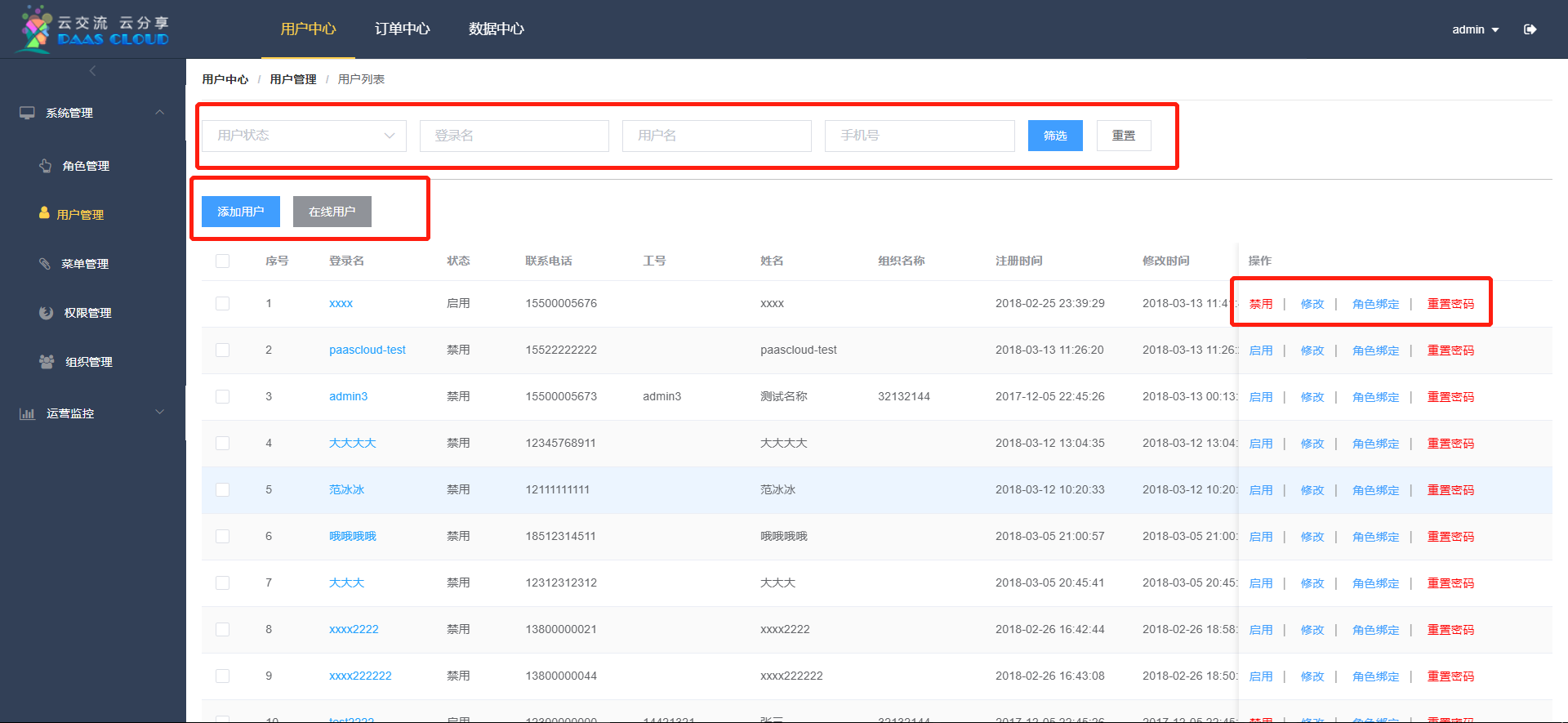Click 重置密码 for user xxxx
The image size is (1568, 723).
pyautogui.click(x=1450, y=304)
